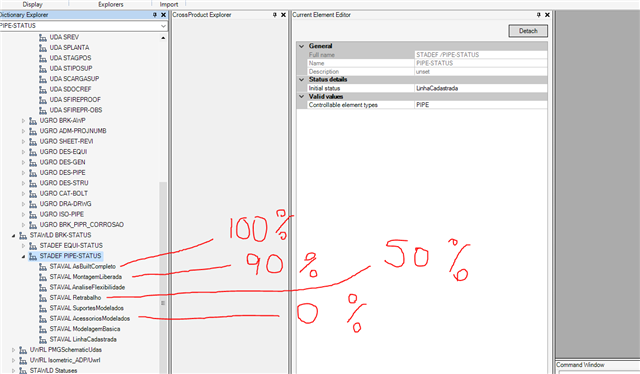Select the STAVAL AsBuiltCompleto node icon

43,267
